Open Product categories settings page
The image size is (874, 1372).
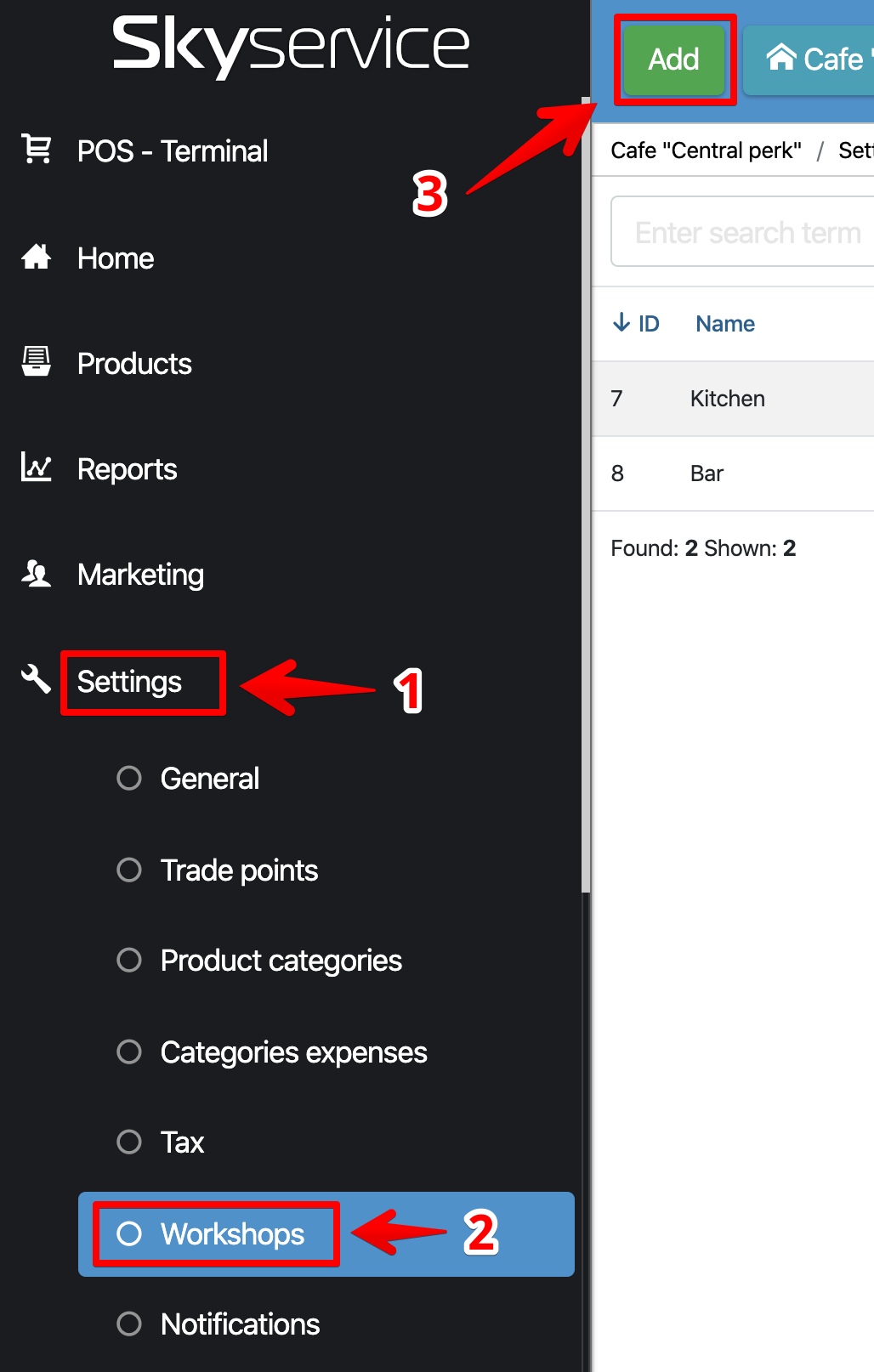pos(281,961)
